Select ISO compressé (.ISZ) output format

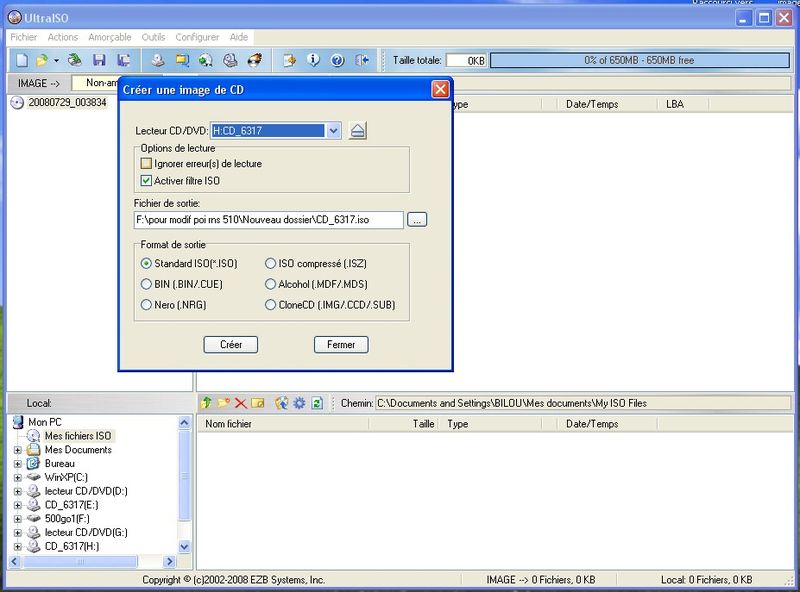click(x=270, y=263)
